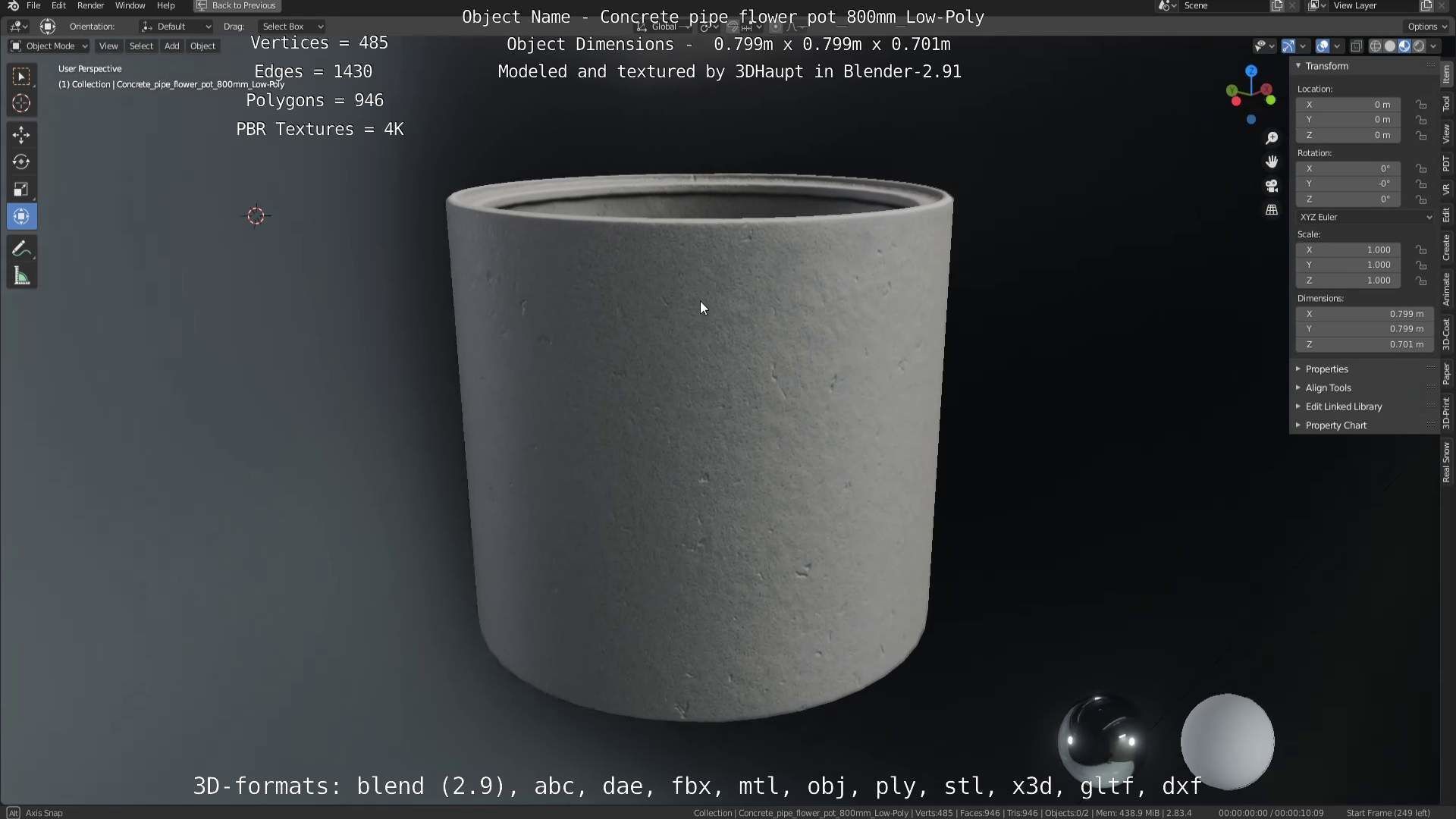Switch to solid shading mode
The width and height of the screenshot is (1456, 819).
click(x=1389, y=46)
